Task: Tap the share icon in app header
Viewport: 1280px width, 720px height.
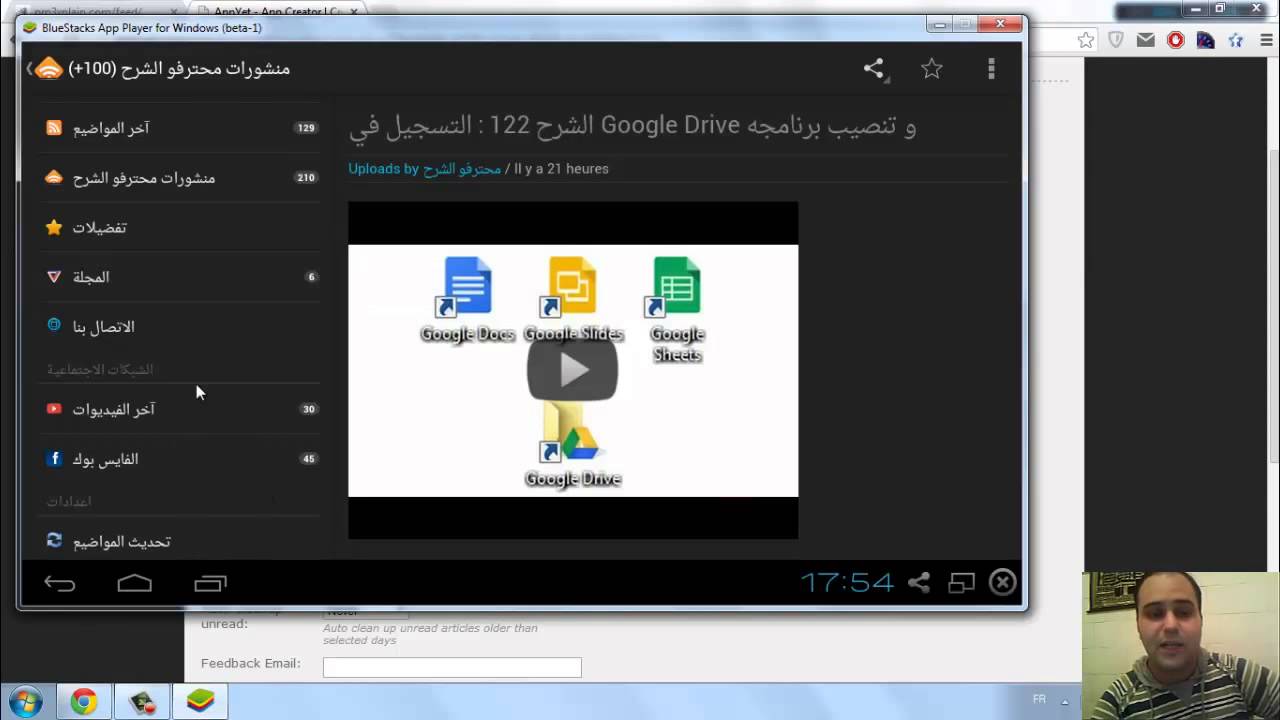Action: point(874,68)
